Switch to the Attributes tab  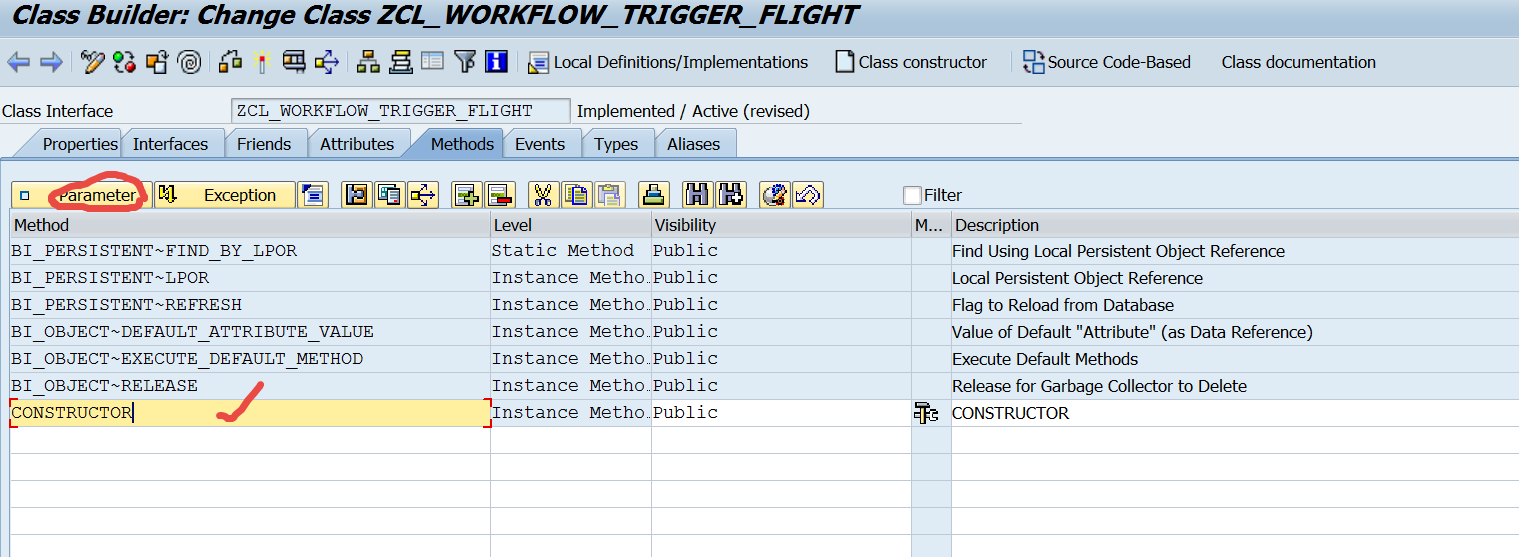pyautogui.click(x=357, y=144)
